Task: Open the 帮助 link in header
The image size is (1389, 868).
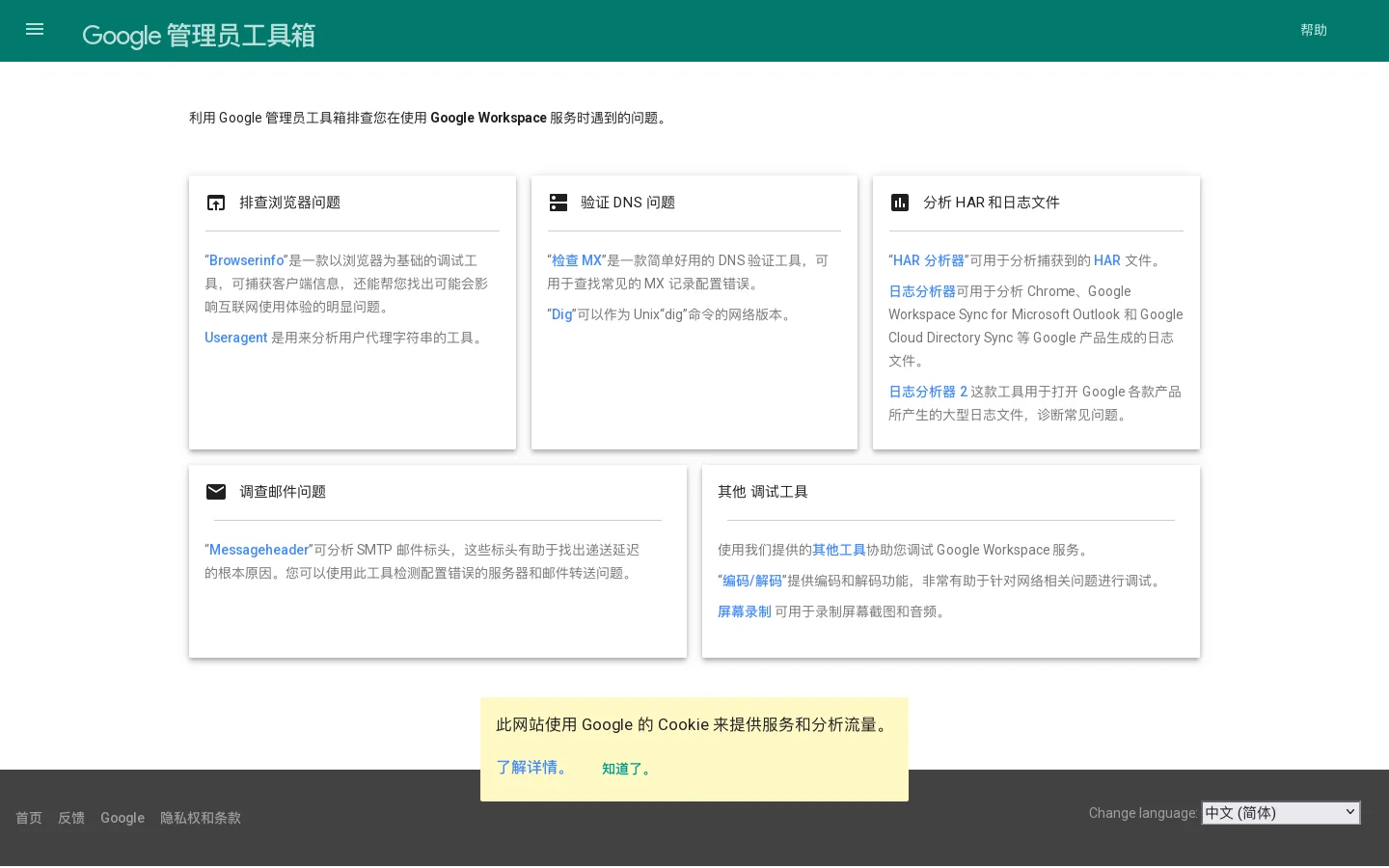Action: pyautogui.click(x=1314, y=30)
